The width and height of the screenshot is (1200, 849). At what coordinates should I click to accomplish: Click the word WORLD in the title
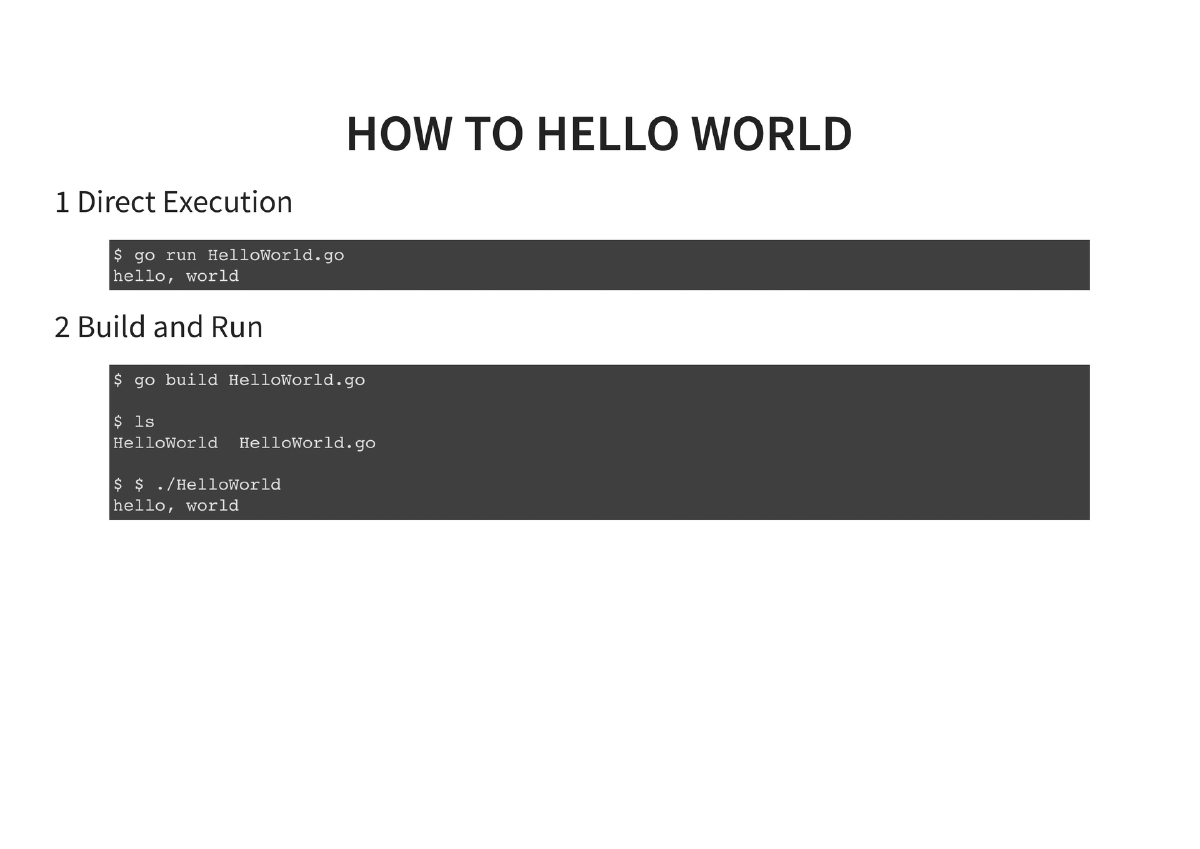(767, 133)
